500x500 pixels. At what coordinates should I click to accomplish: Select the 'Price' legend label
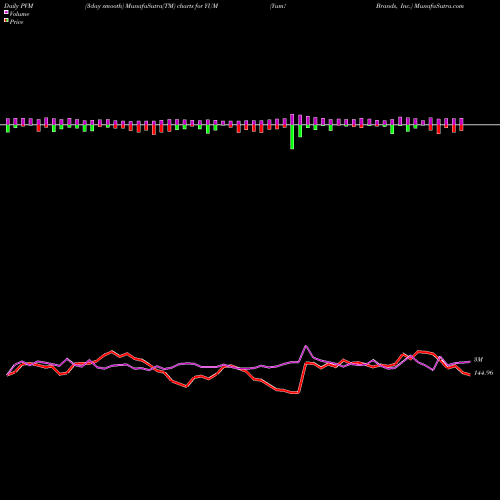(x=16, y=22)
